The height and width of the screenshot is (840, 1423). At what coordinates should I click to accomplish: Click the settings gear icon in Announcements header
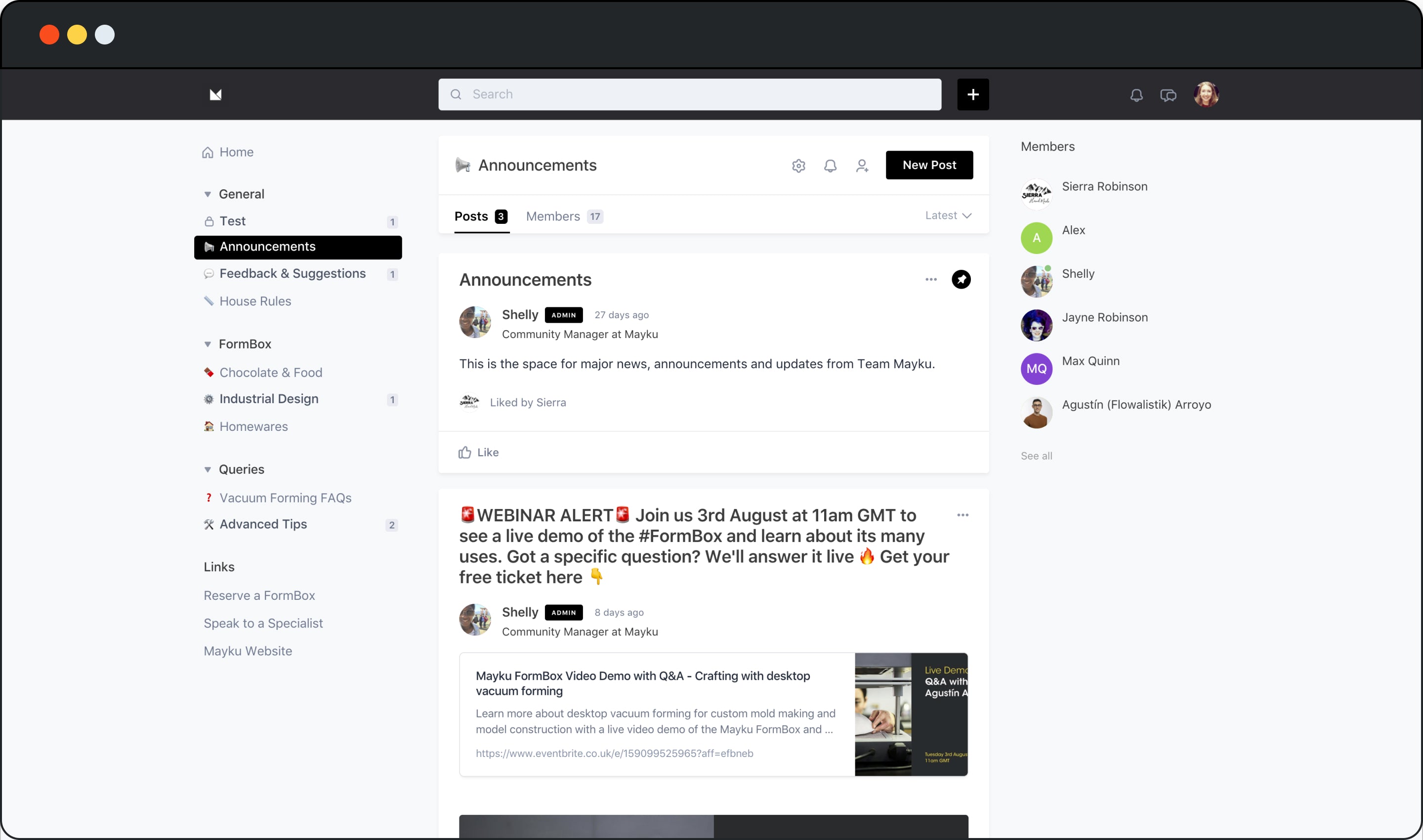click(799, 165)
